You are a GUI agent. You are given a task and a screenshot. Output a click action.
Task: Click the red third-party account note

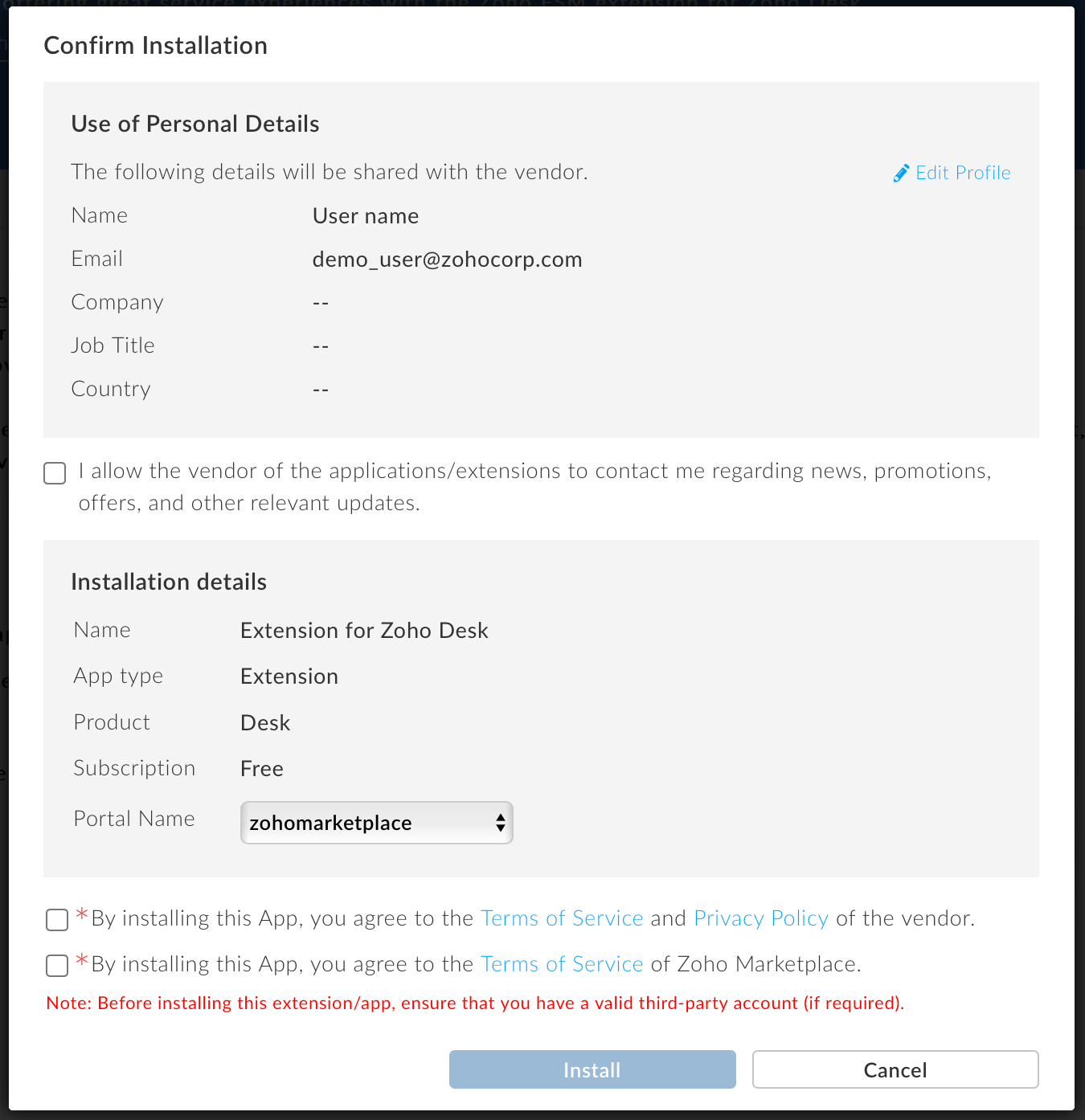coord(475,1003)
